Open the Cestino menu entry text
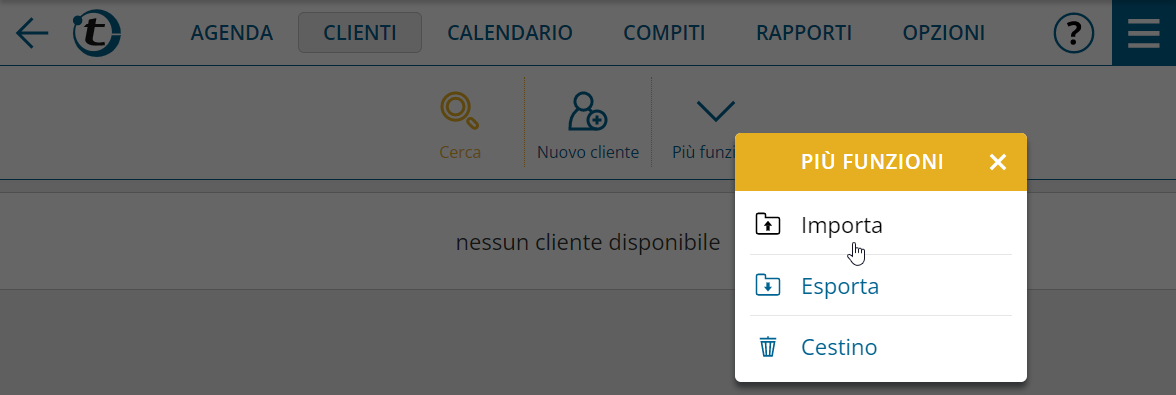 839,347
